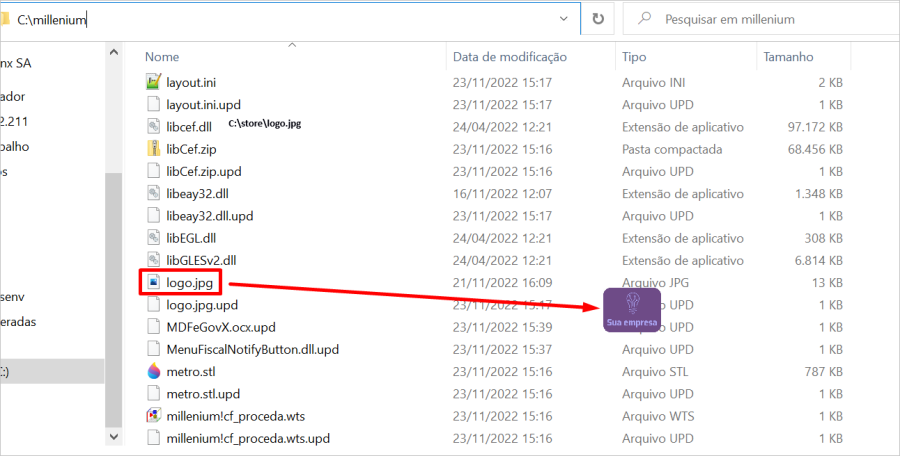Click the MenuFiscalNotifyButton.dll.upd file icon
The width and height of the screenshot is (900, 456).
[x=153, y=349]
